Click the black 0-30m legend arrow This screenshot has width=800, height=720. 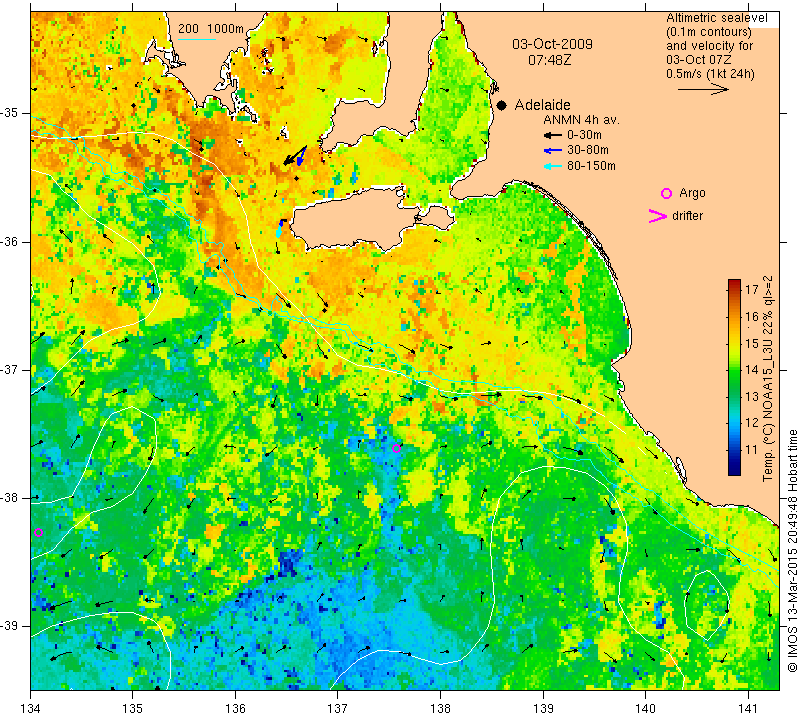coord(553,136)
